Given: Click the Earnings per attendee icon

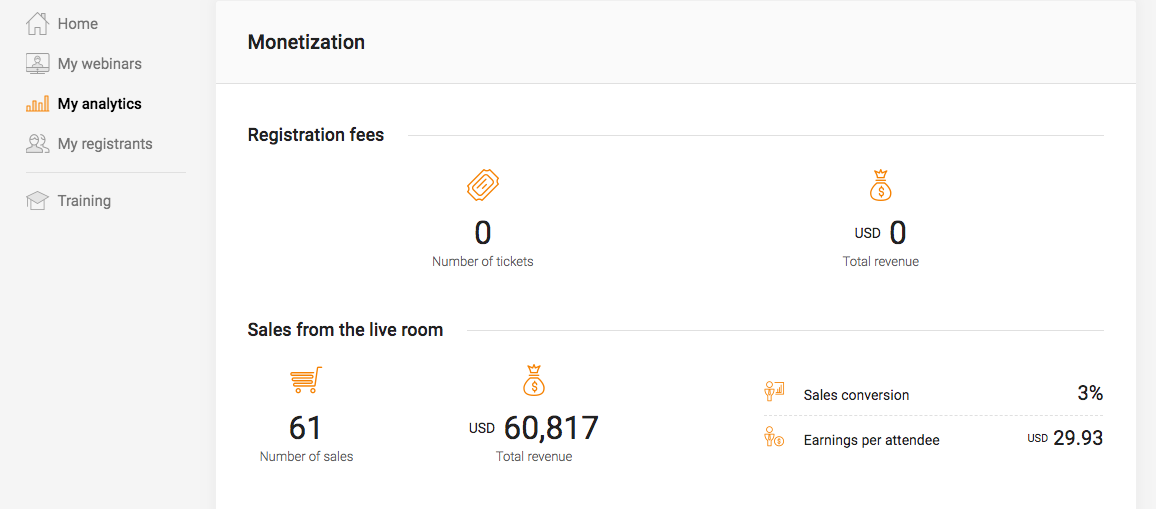Looking at the screenshot, I should (774, 437).
